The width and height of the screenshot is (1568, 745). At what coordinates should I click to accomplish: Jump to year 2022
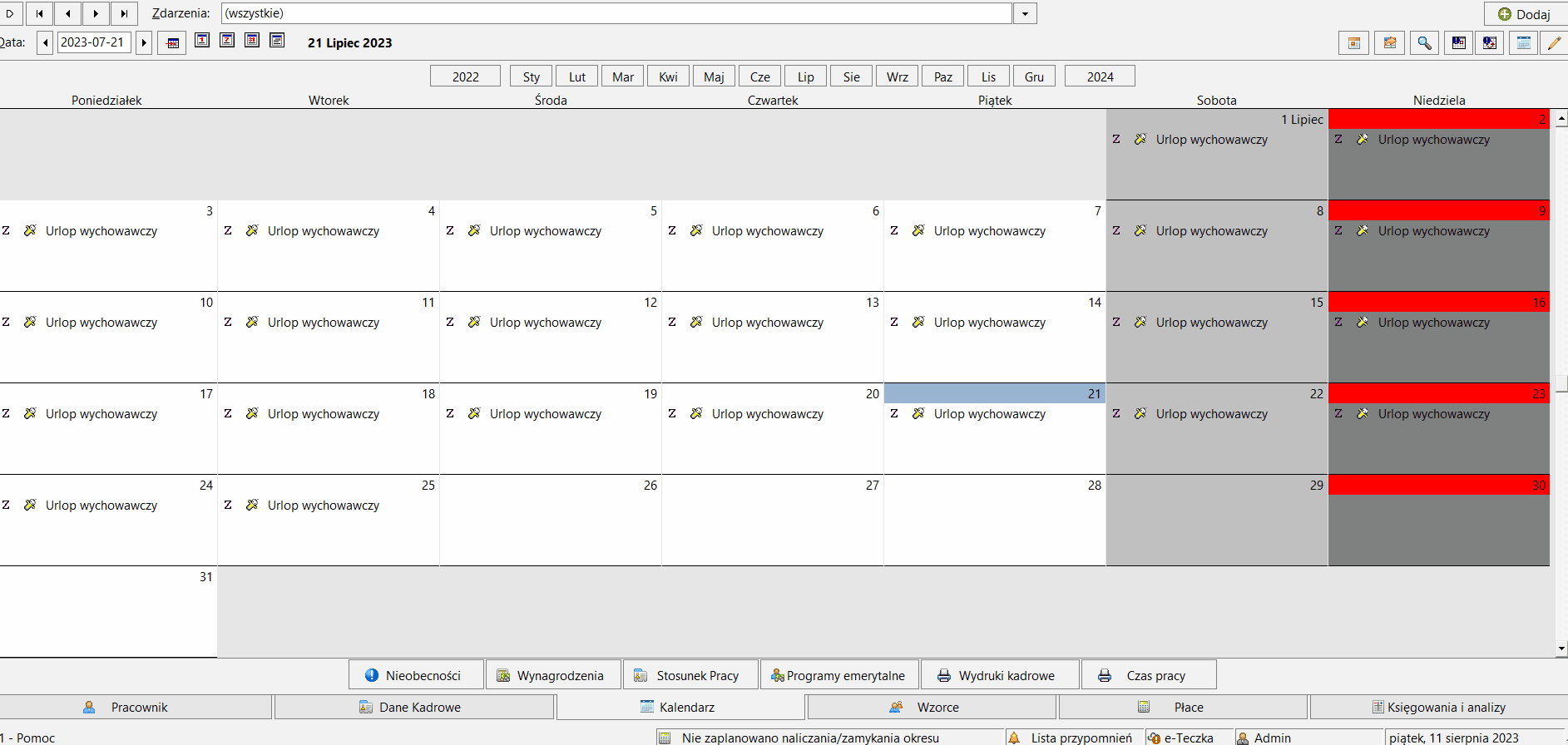coord(465,76)
